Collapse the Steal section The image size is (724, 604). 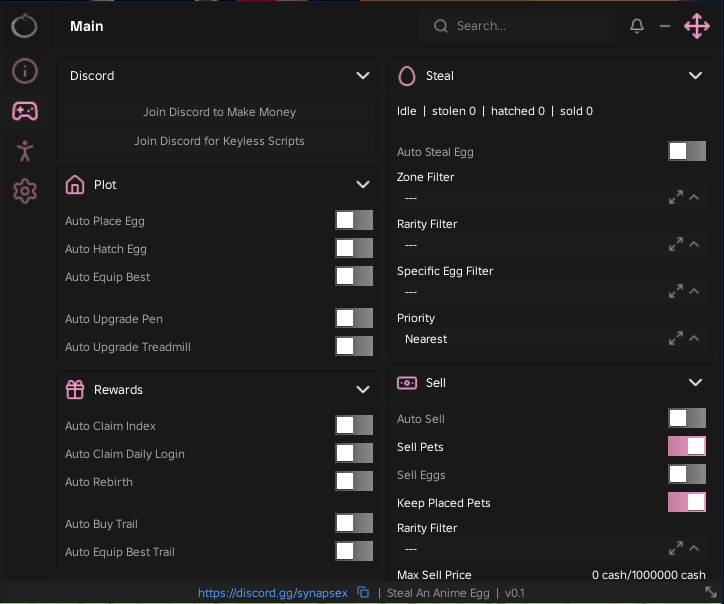pos(695,76)
